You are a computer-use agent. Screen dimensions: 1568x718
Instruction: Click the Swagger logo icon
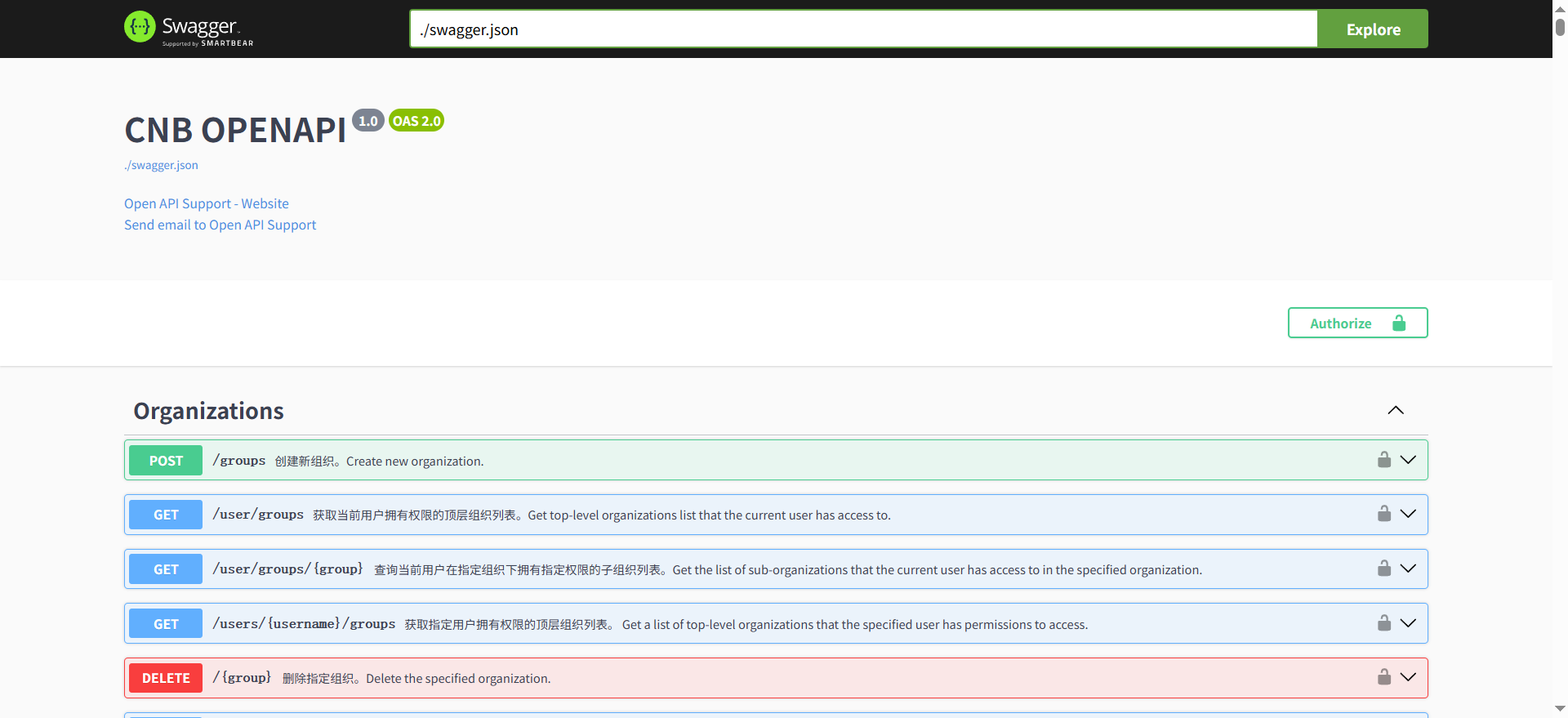(x=140, y=27)
